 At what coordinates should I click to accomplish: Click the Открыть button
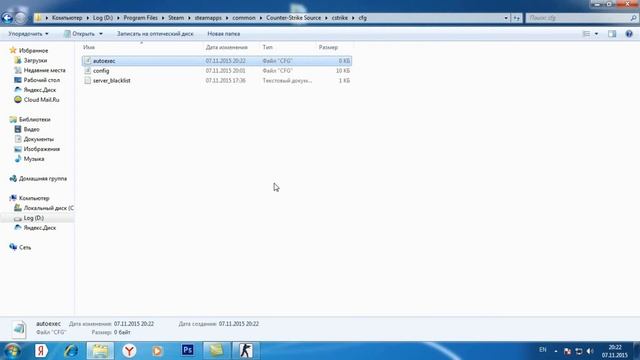[79, 34]
